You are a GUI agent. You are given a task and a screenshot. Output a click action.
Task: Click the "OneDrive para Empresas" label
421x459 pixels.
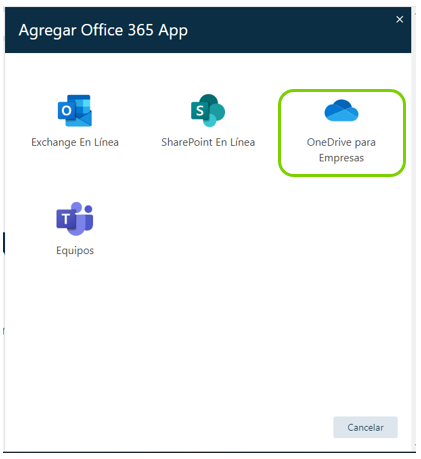coord(341,150)
